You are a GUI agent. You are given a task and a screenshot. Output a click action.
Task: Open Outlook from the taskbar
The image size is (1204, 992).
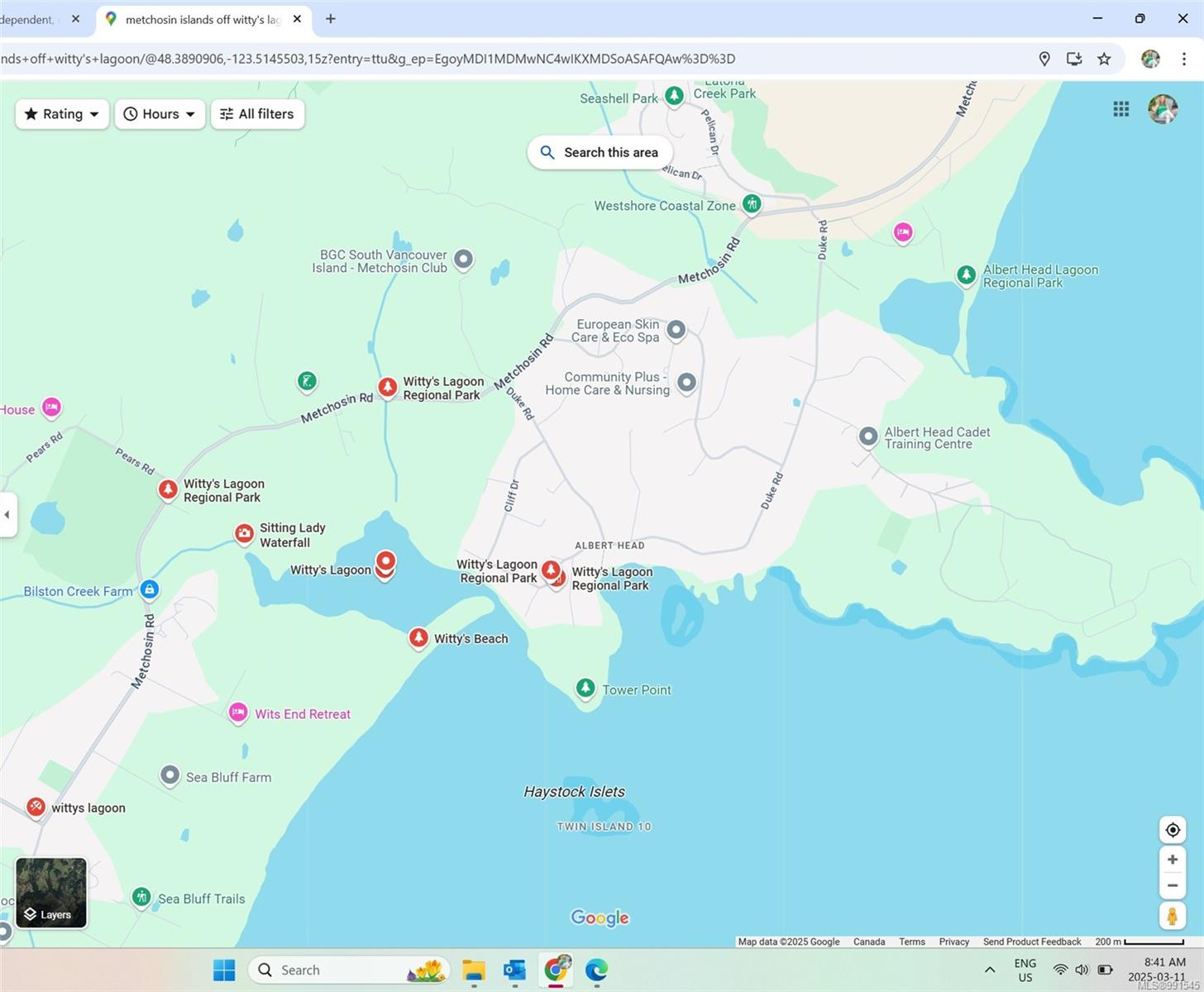(514, 970)
